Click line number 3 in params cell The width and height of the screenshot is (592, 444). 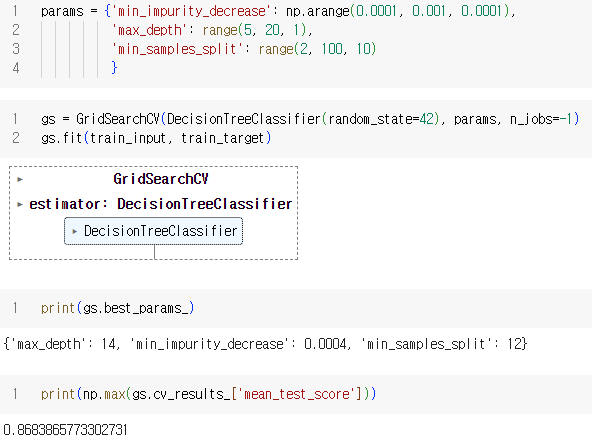(15, 49)
